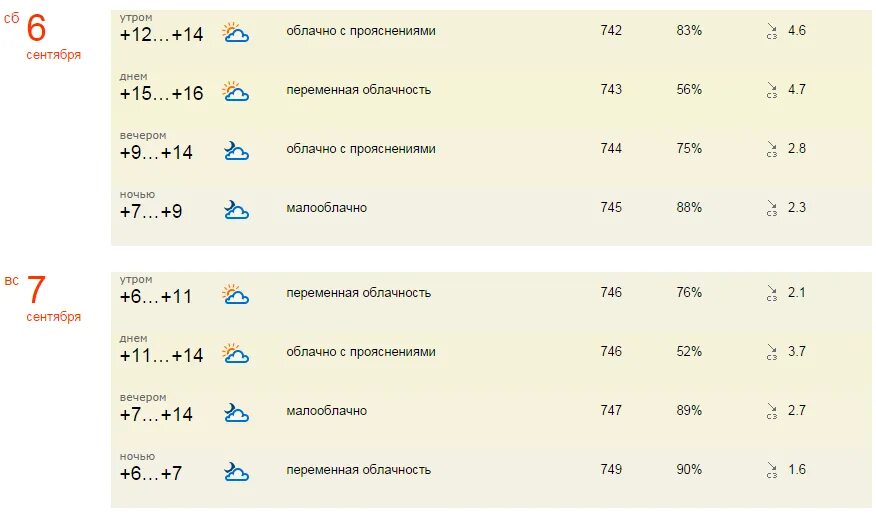876x518 pixels.
Task: Click the moon-cloud icon for September 7 evening
Action: coord(236,412)
